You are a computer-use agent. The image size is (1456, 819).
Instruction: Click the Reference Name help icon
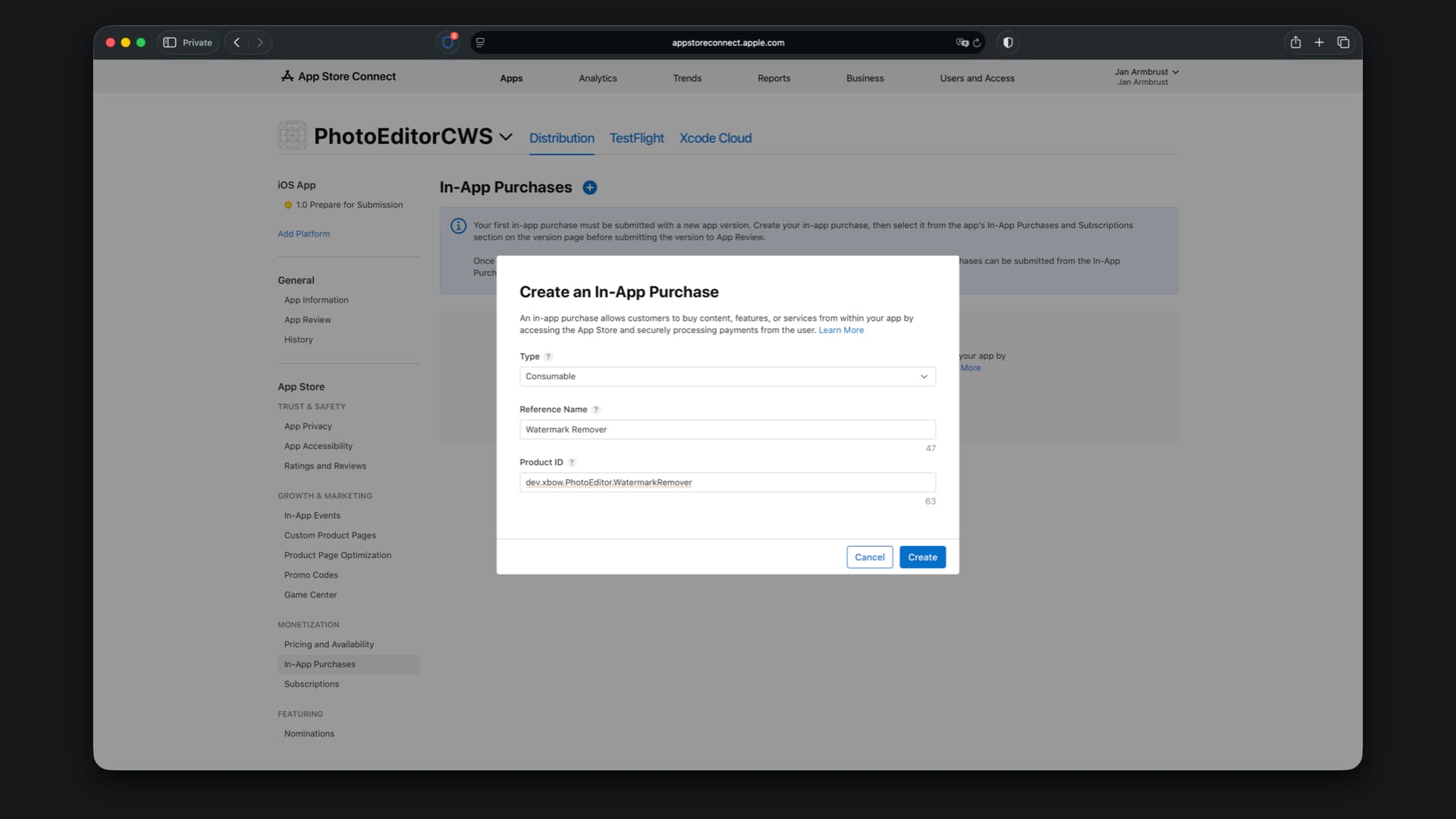point(596,409)
